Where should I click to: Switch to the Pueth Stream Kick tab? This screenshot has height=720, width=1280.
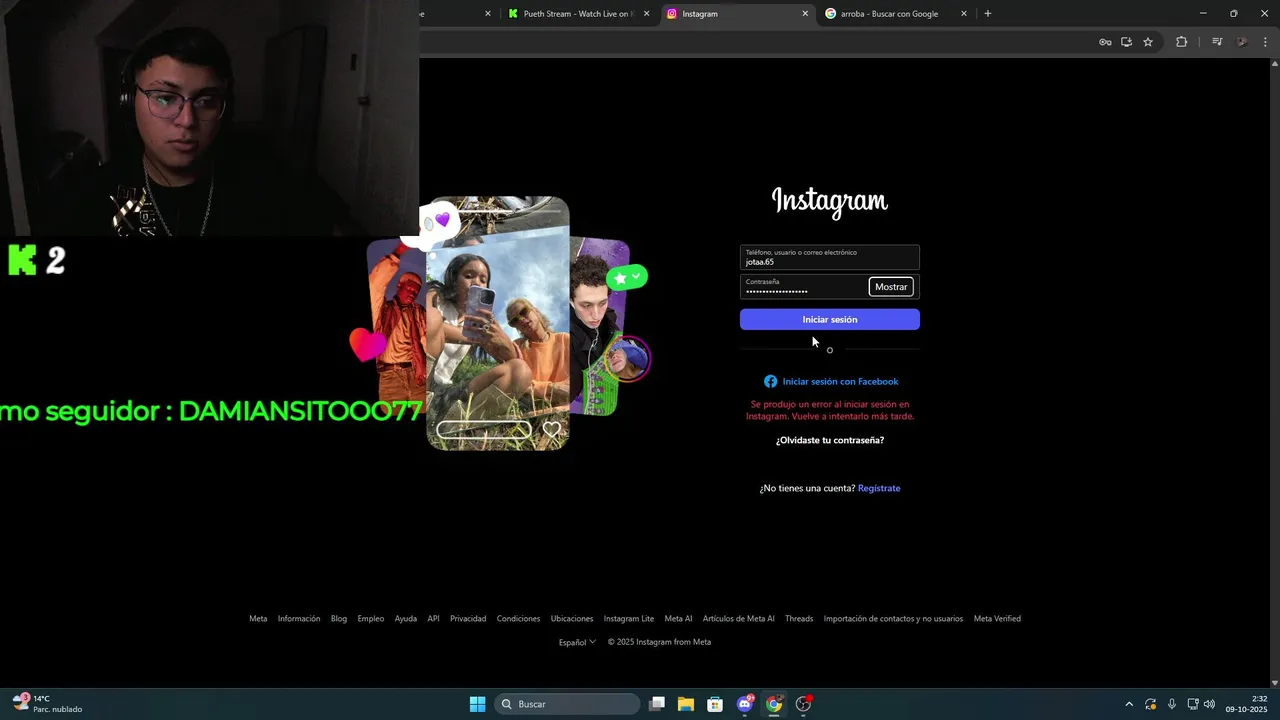(578, 14)
